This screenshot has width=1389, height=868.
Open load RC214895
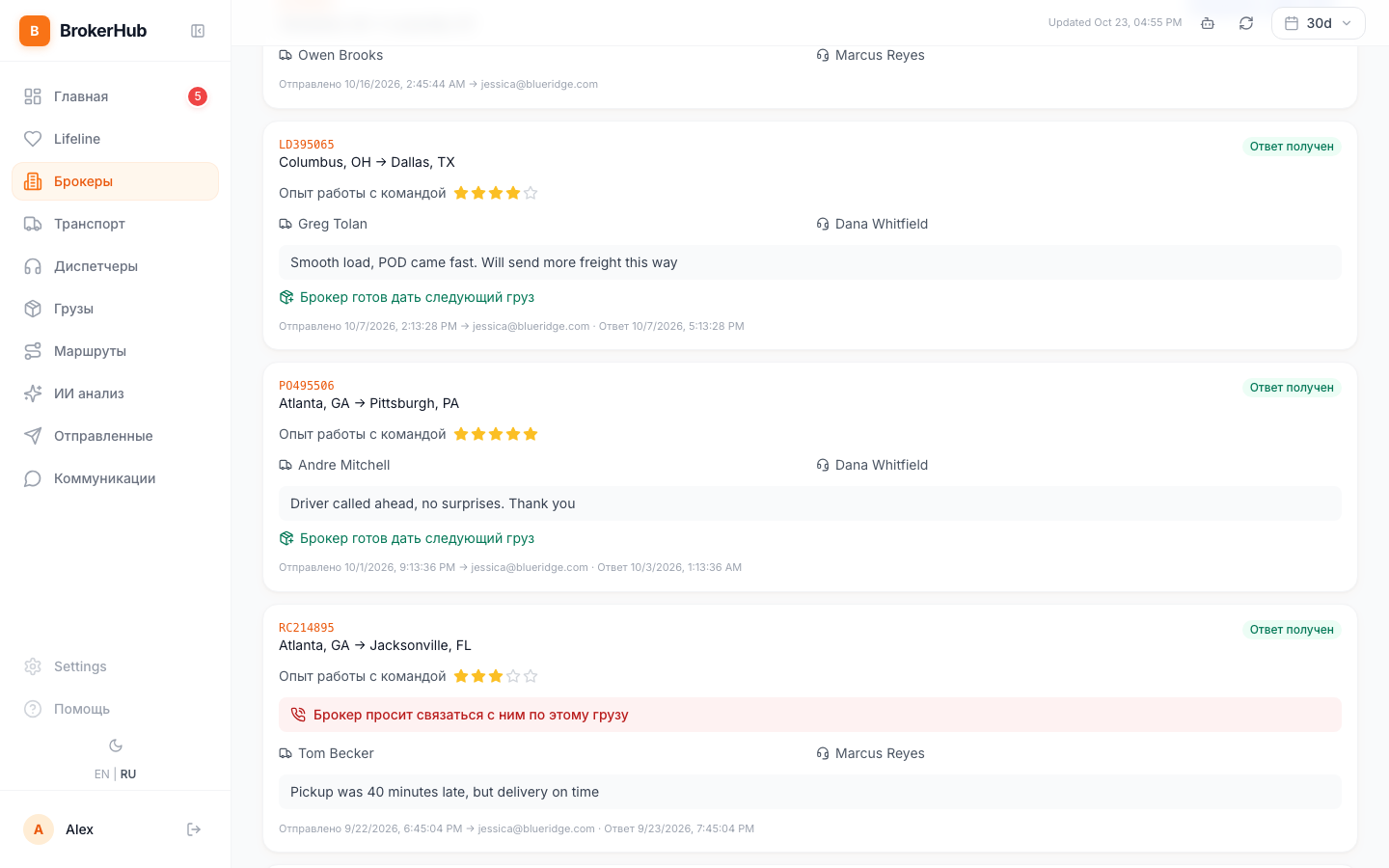coord(307,628)
